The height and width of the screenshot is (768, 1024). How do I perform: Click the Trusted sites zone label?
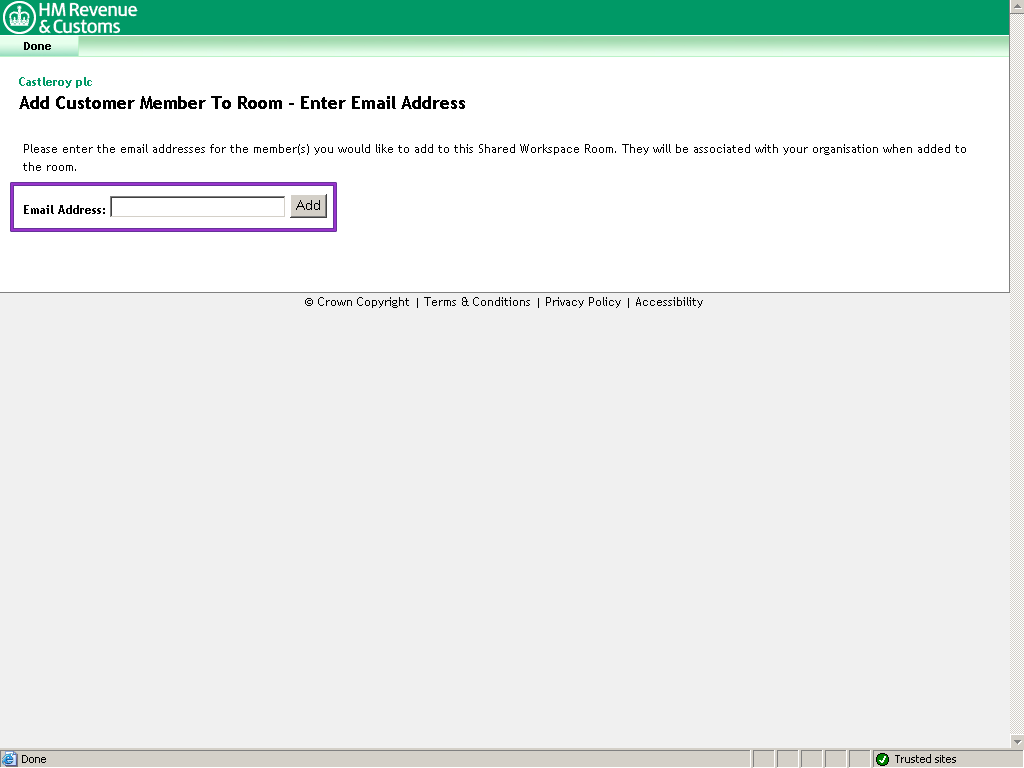925,759
